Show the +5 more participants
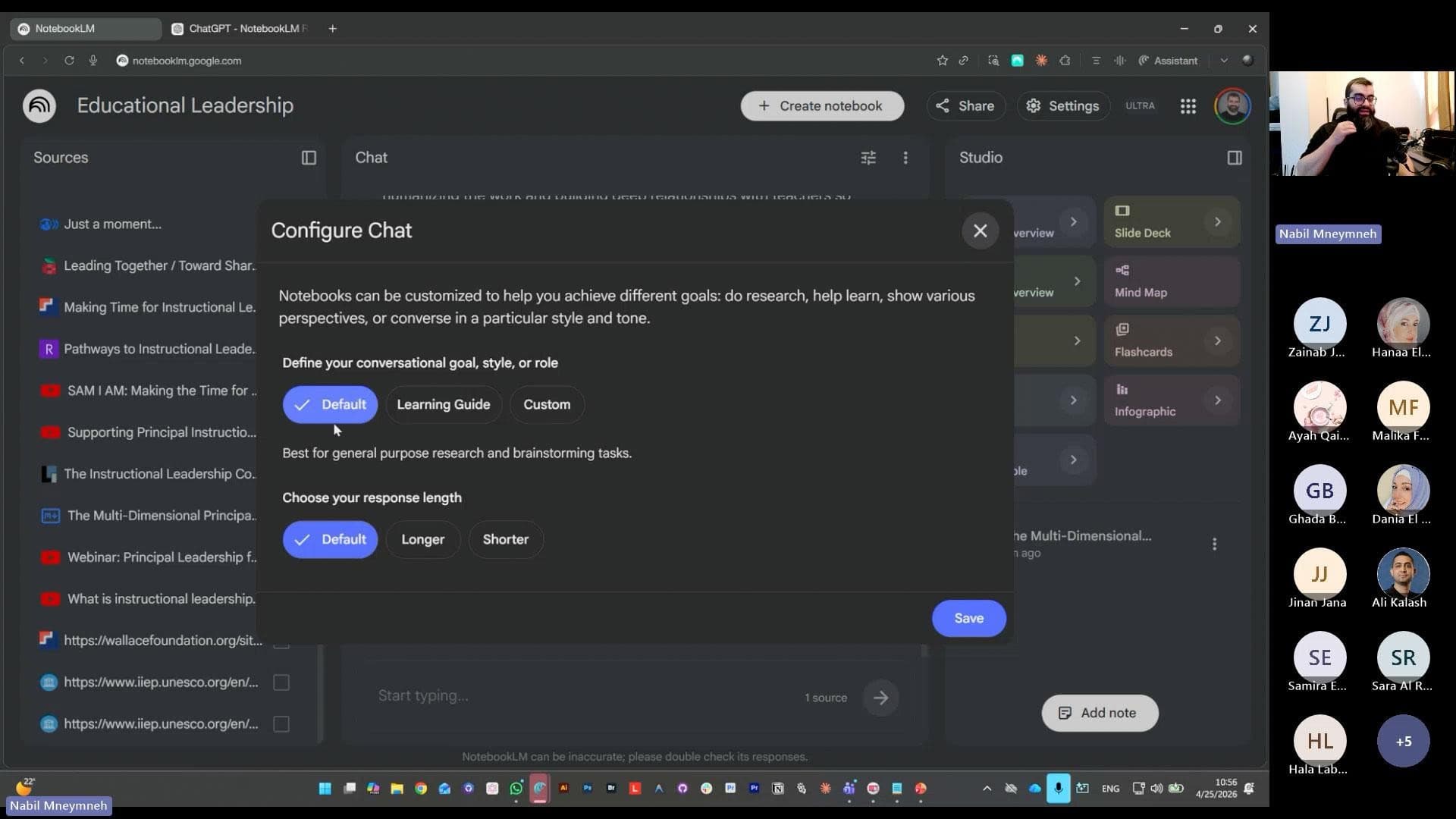Viewport: 1456px width, 819px height. click(1403, 741)
